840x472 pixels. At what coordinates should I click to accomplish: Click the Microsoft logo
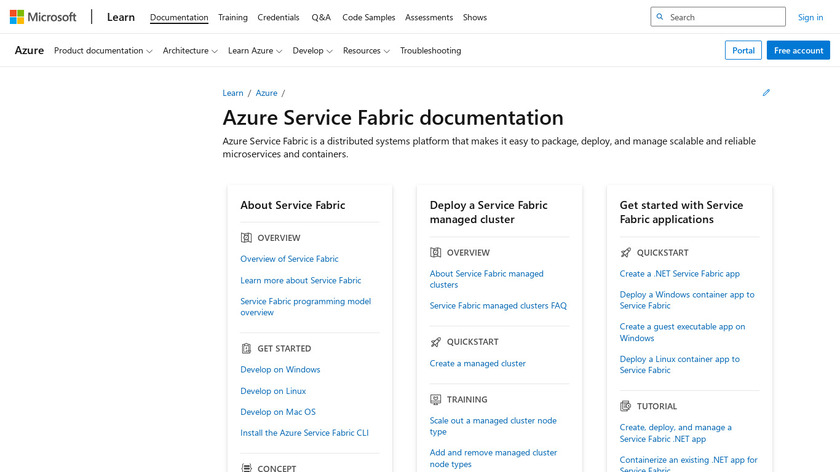[43, 17]
